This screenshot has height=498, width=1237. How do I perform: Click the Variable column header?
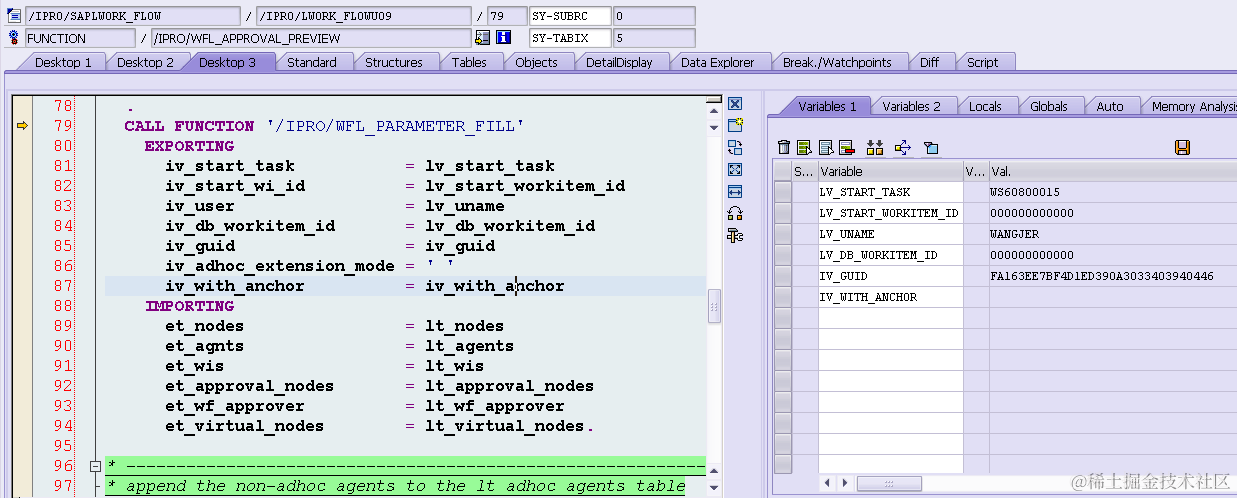tap(890, 171)
